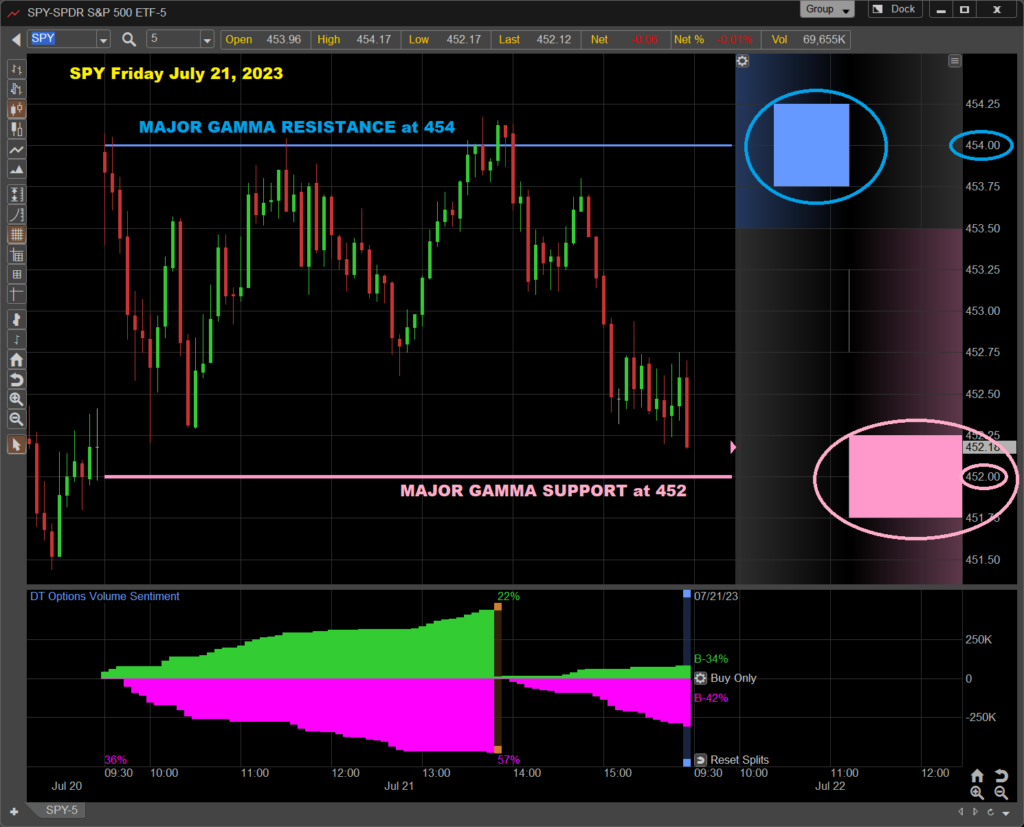Select the candlestick chart style icon
The height and width of the screenshot is (827, 1024).
point(16,110)
